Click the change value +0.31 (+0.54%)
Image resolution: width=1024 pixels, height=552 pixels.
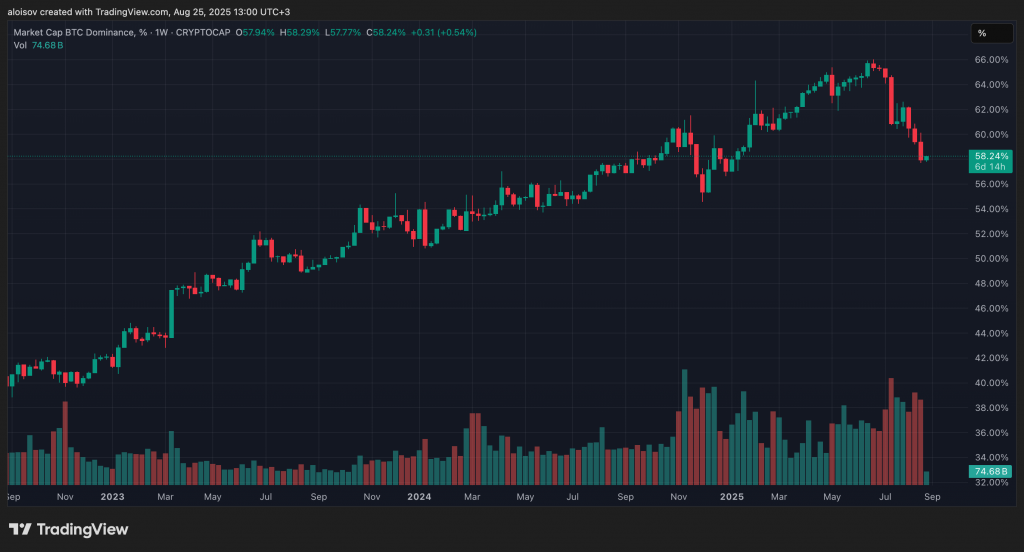(x=443, y=32)
